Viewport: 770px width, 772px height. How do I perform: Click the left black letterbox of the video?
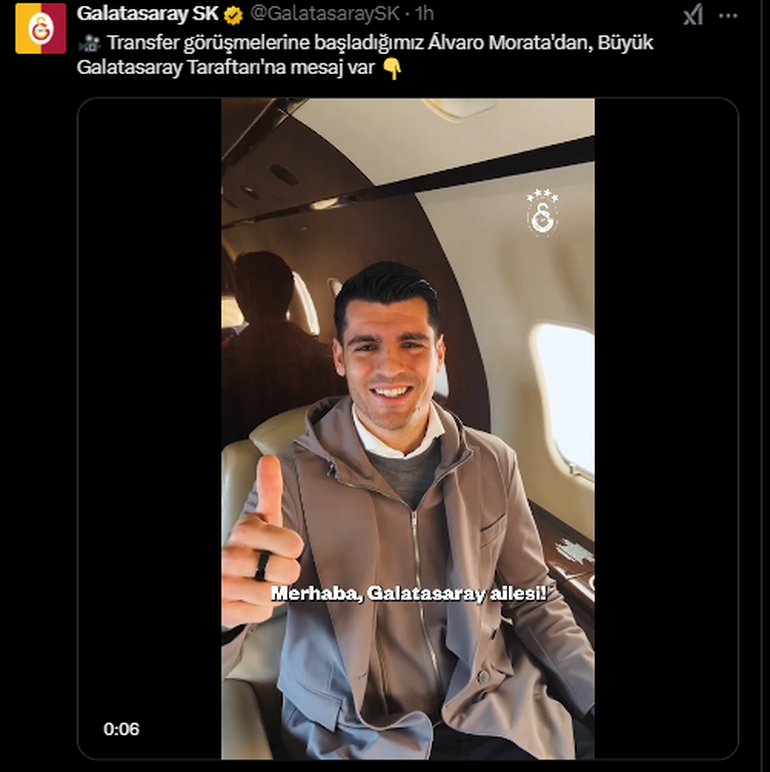point(150,428)
